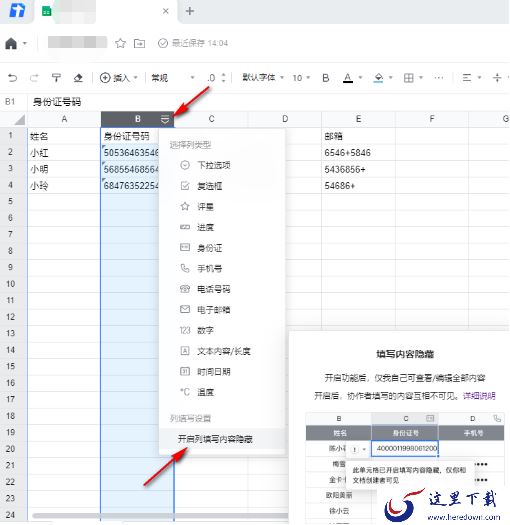Choose 电话号码 phone column type
The height and width of the screenshot is (525, 510).
(x=222, y=289)
